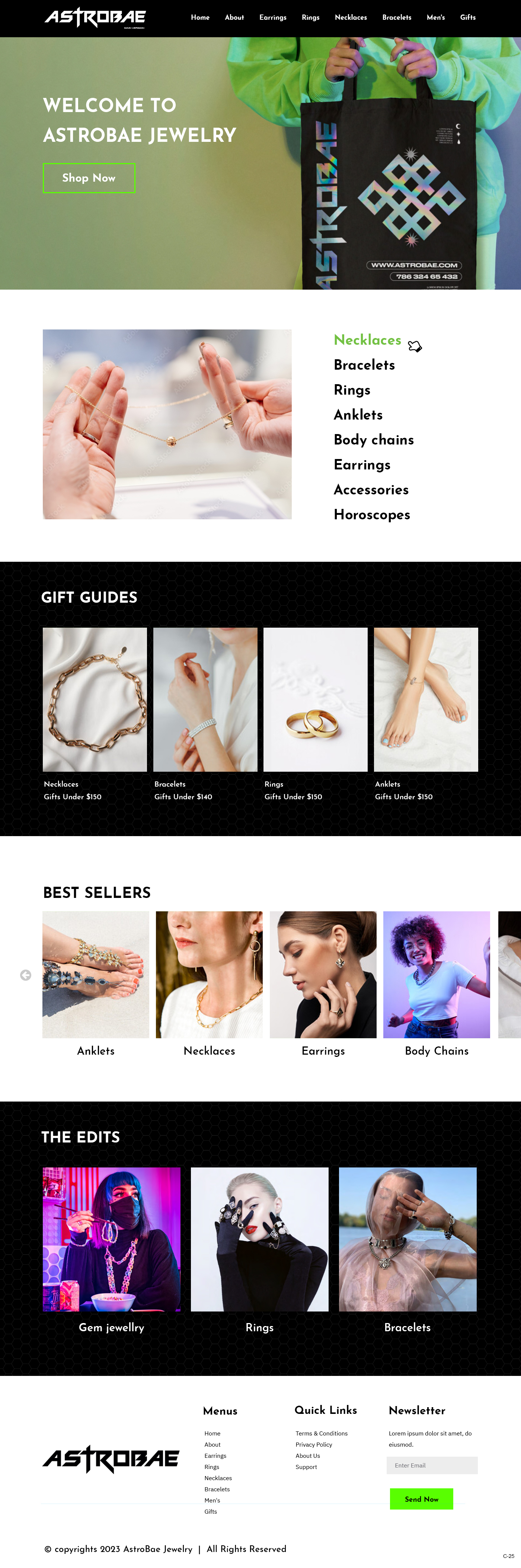Click the hand pointer icon beside Necklaces
Viewport: 521px width, 1568px height.
(415, 346)
